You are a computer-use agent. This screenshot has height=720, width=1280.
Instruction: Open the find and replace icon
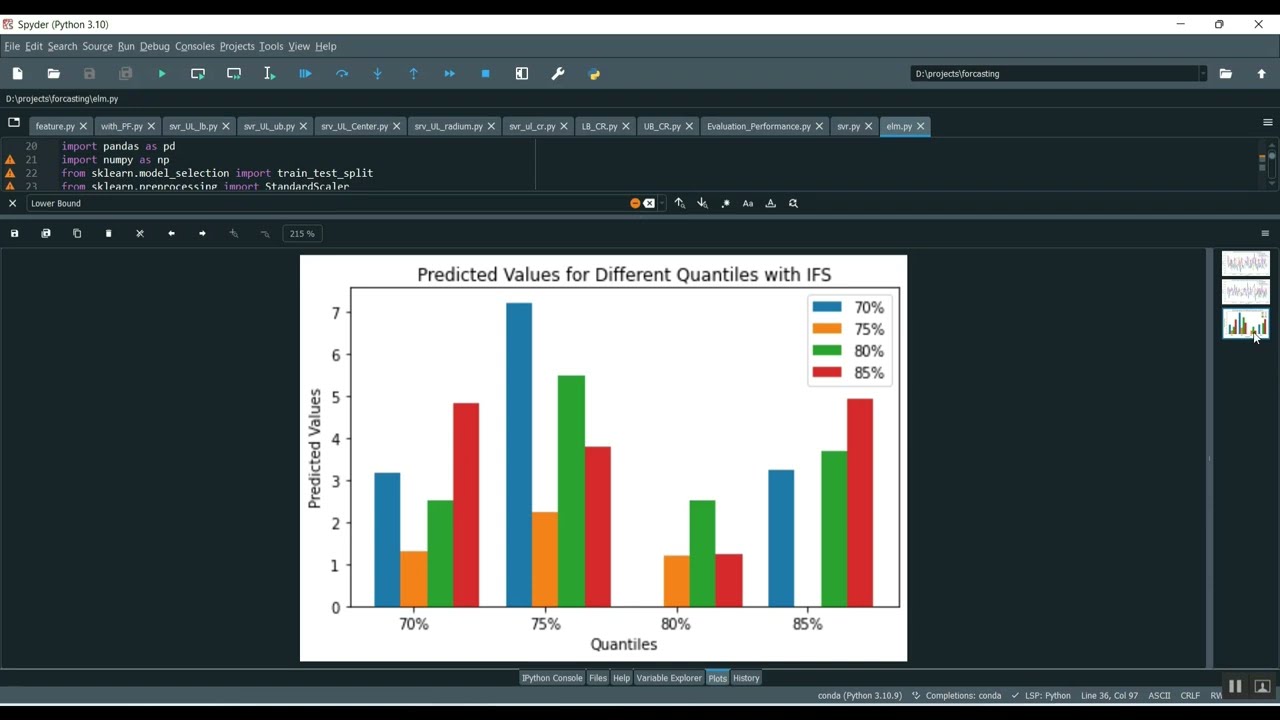[794, 203]
